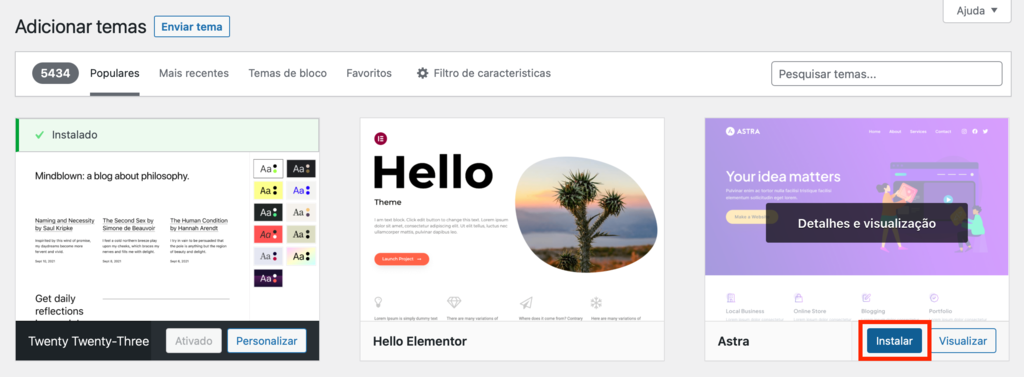The width and height of the screenshot is (1024, 377).
Task: Click the gear icon beside Filtro
Action: click(423, 73)
